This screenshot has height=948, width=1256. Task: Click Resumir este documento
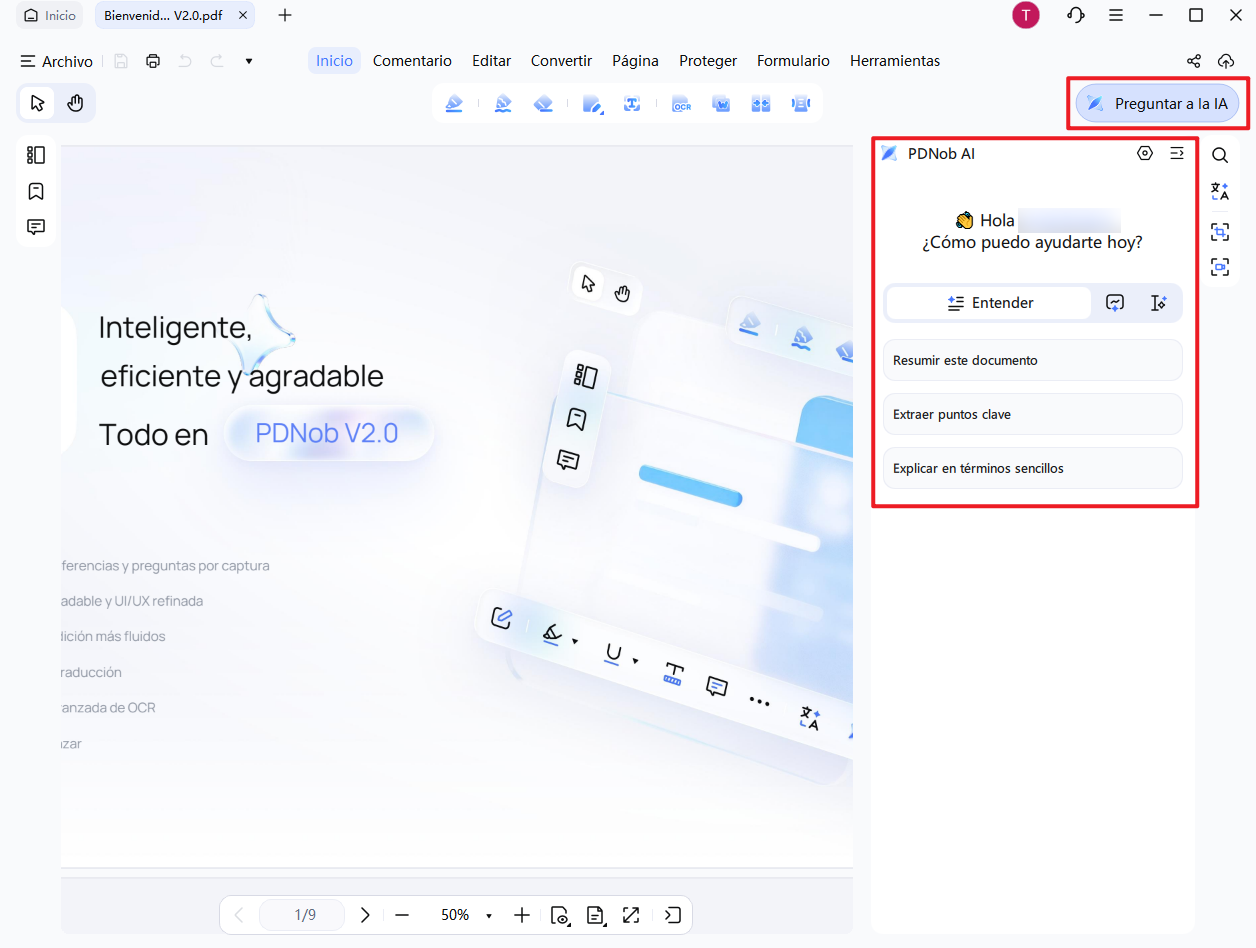click(1033, 360)
